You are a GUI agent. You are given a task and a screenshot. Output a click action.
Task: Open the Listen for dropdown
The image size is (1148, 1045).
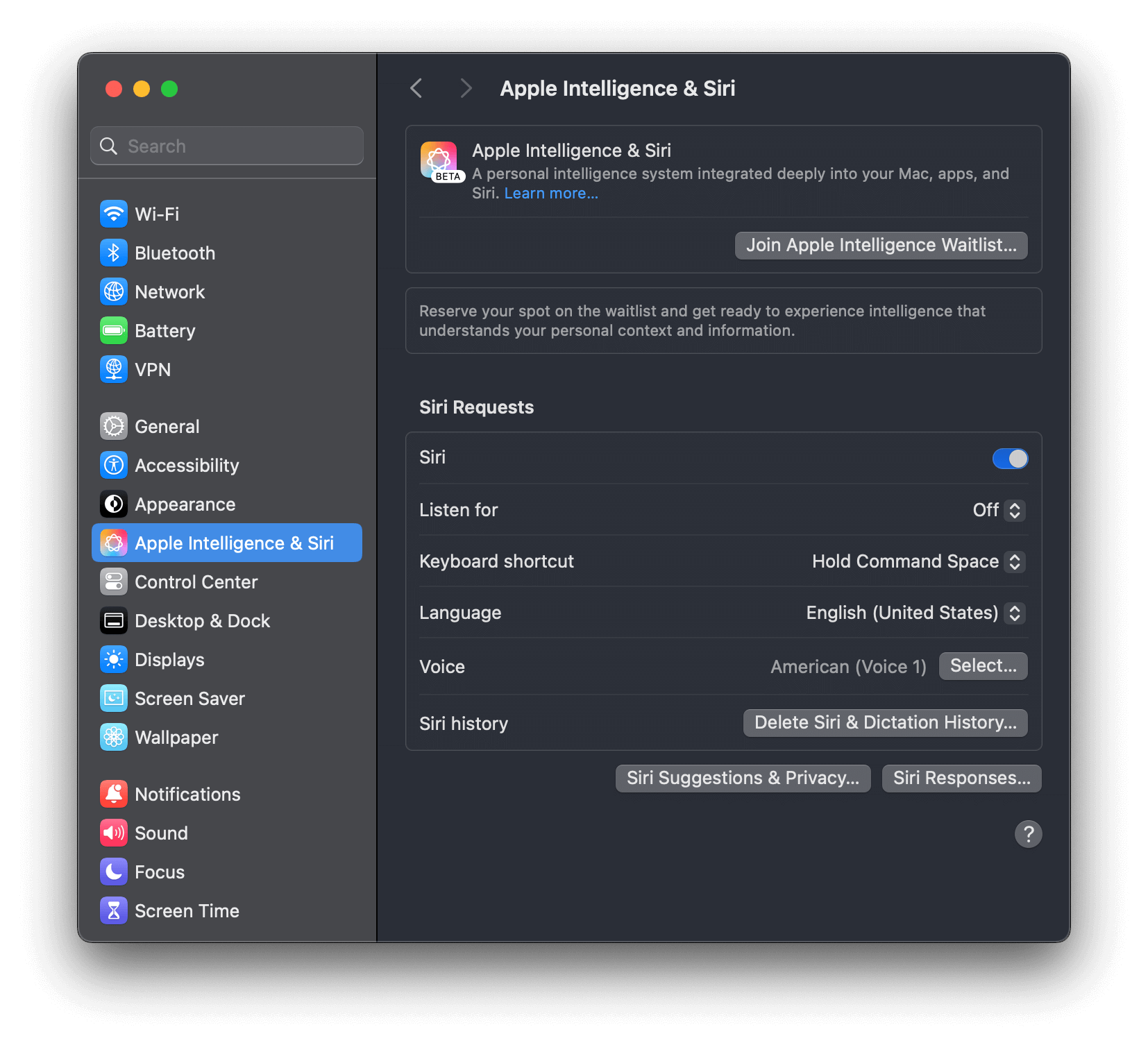tap(999, 510)
